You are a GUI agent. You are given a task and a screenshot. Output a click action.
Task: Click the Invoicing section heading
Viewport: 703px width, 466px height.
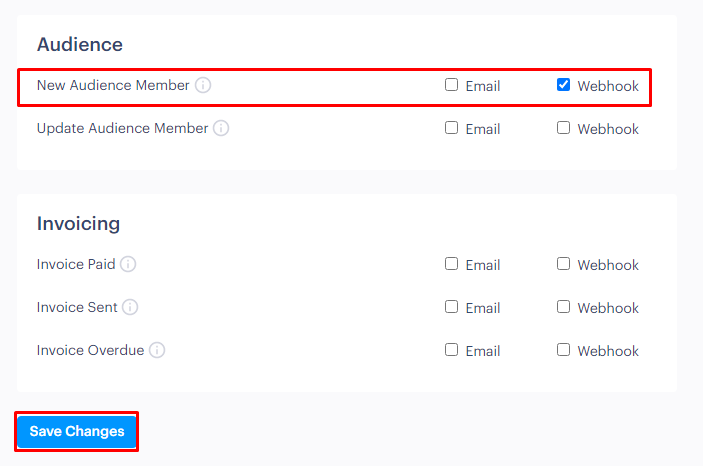pyautogui.click(x=78, y=223)
